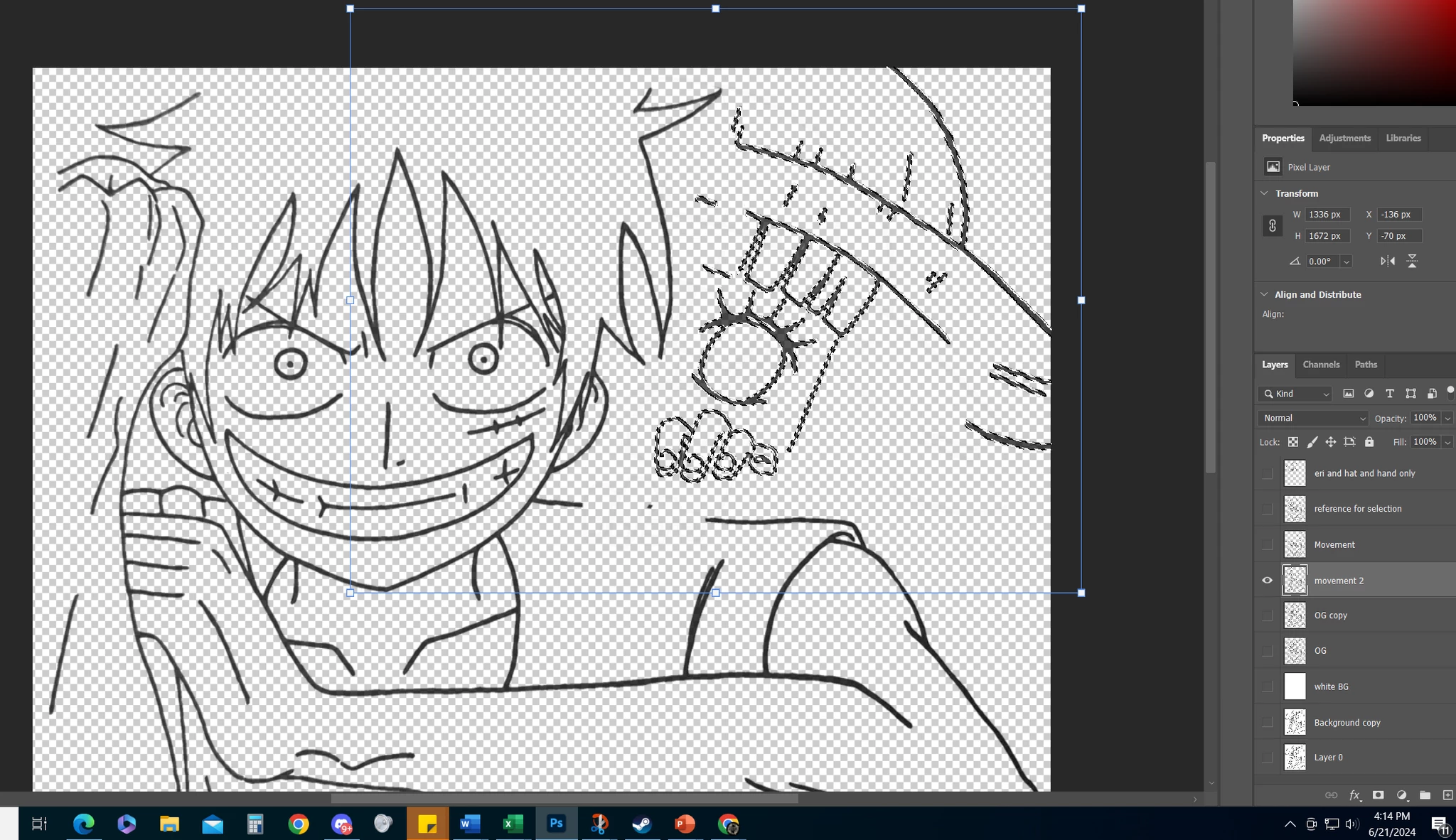Click the flip horizontal icon in Transform
Screen dimensions: 1456x840
coord(1387,262)
